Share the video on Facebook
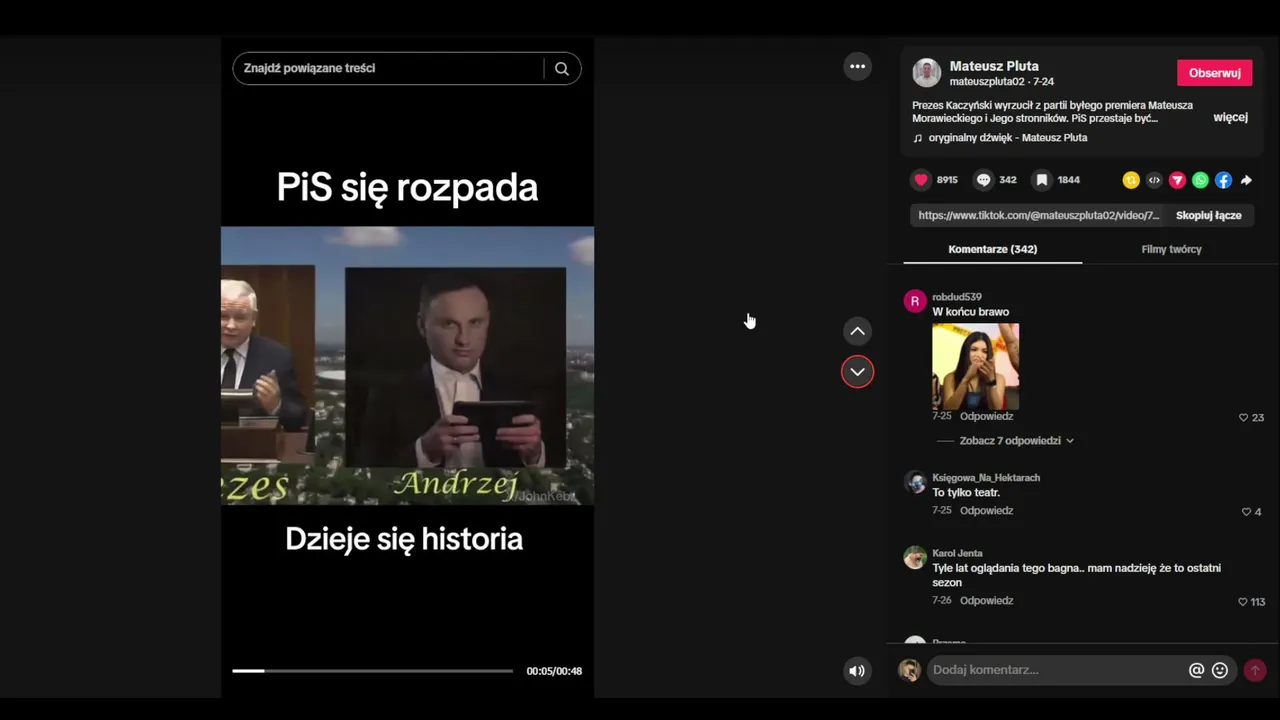Viewport: 1280px width, 720px height. (x=1223, y=180)
